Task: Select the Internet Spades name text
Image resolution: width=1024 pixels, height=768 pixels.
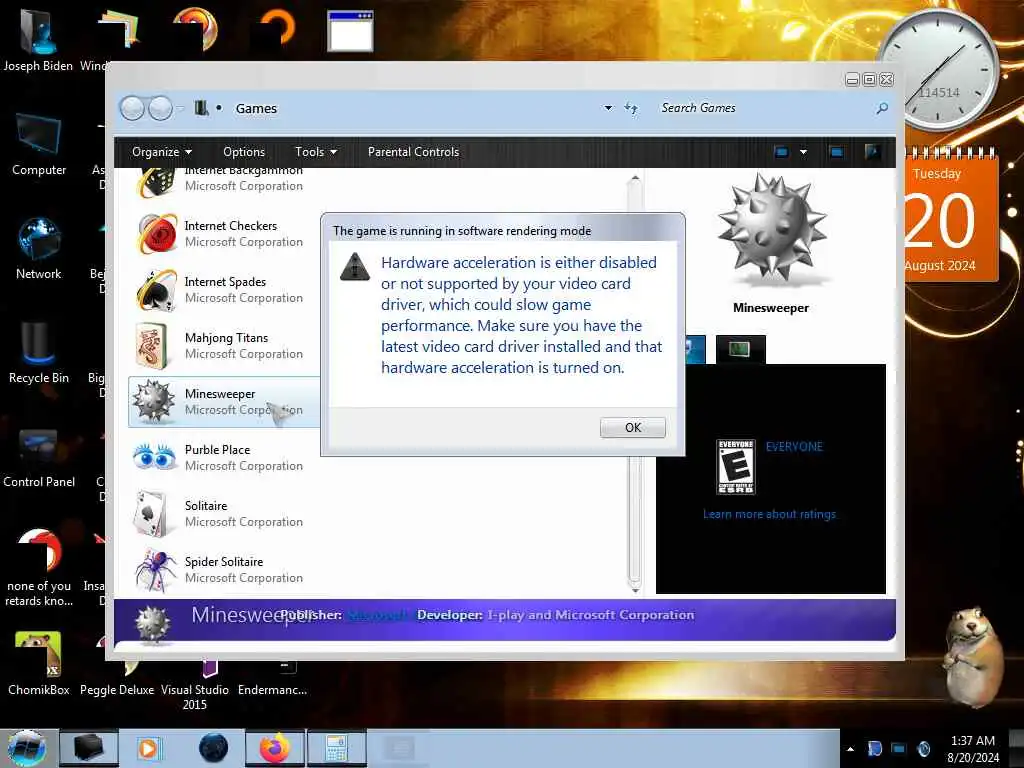Action: click(225, 281)
